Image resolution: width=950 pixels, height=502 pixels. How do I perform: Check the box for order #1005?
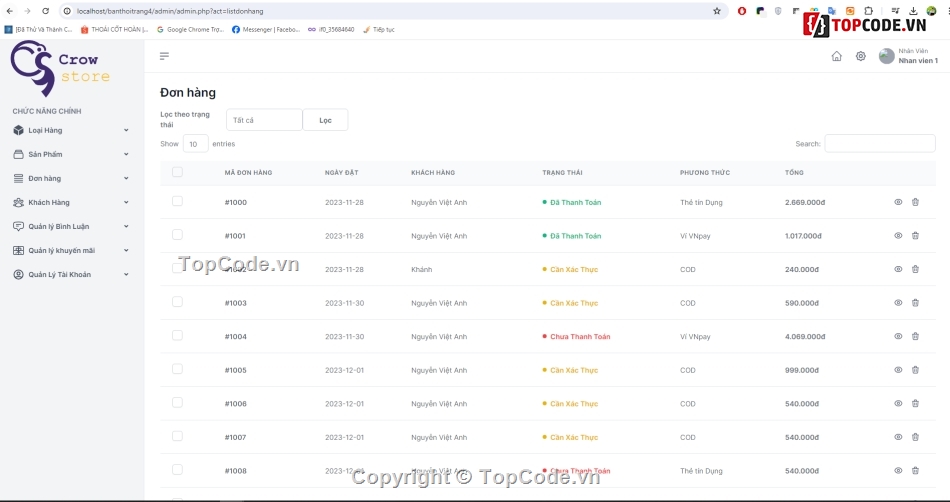pos(177,369)
